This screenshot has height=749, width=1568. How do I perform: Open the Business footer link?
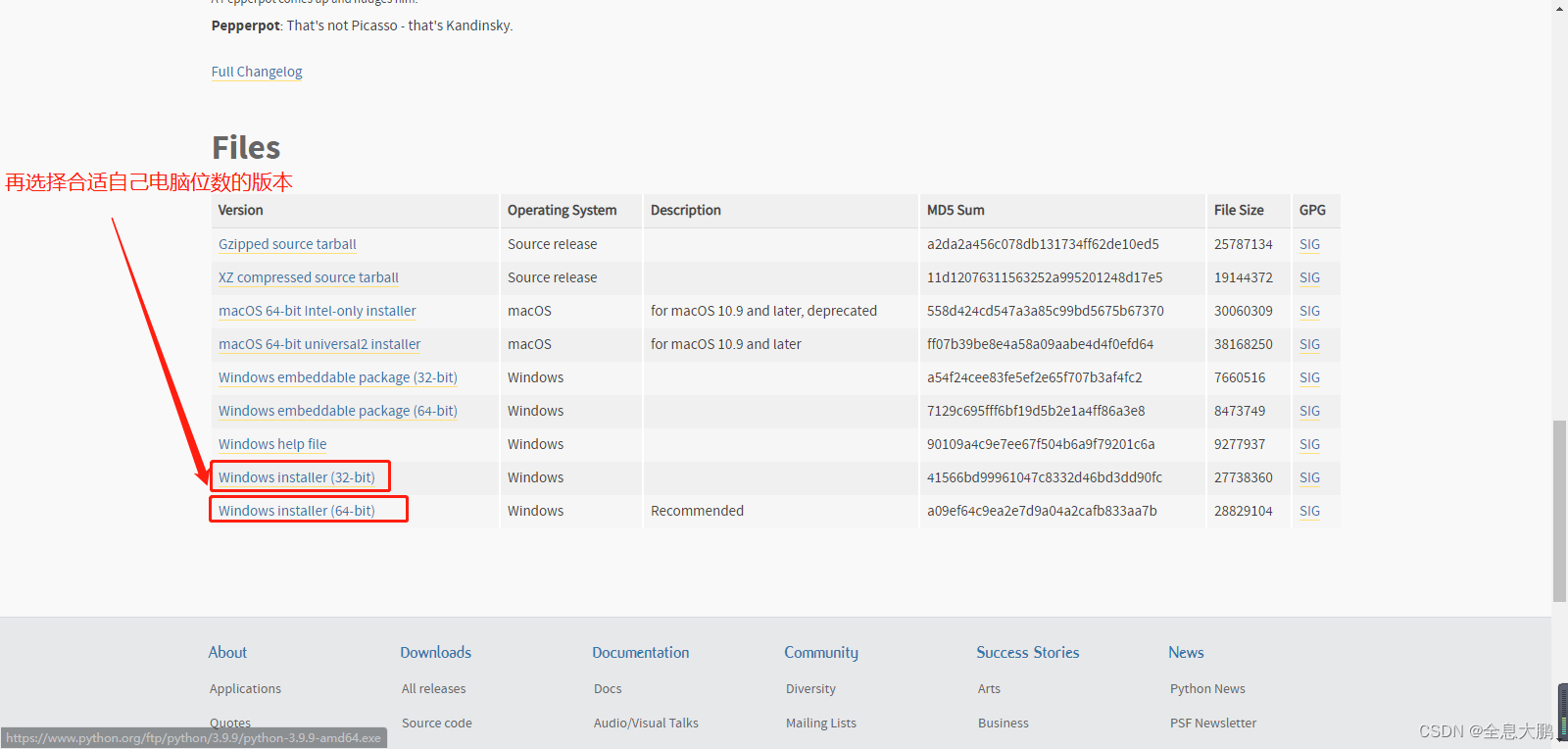click(1004, 724)
